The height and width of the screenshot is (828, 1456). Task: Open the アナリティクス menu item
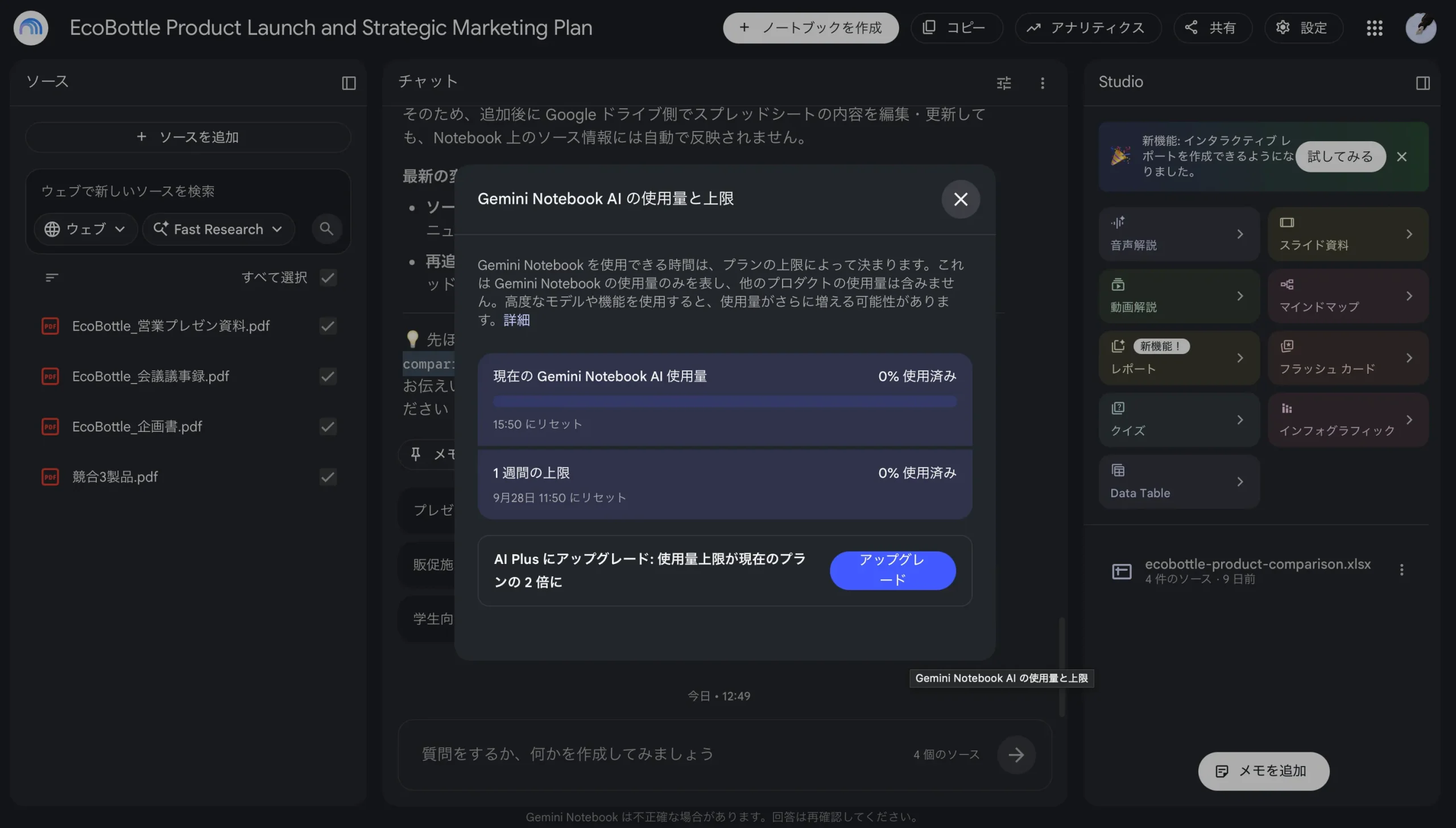coord(1088,28)
